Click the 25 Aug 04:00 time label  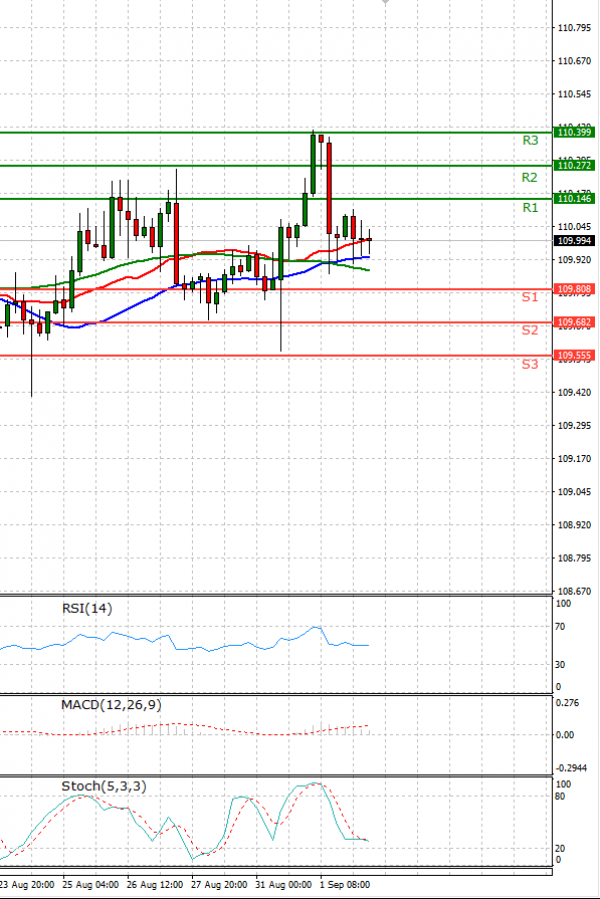coord(90,885)
